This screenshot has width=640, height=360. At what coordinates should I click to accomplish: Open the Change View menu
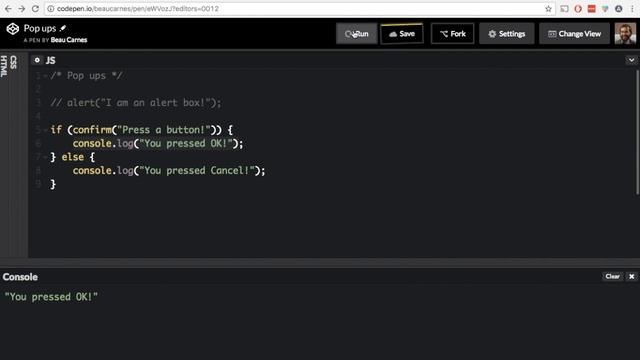(574, 33)
